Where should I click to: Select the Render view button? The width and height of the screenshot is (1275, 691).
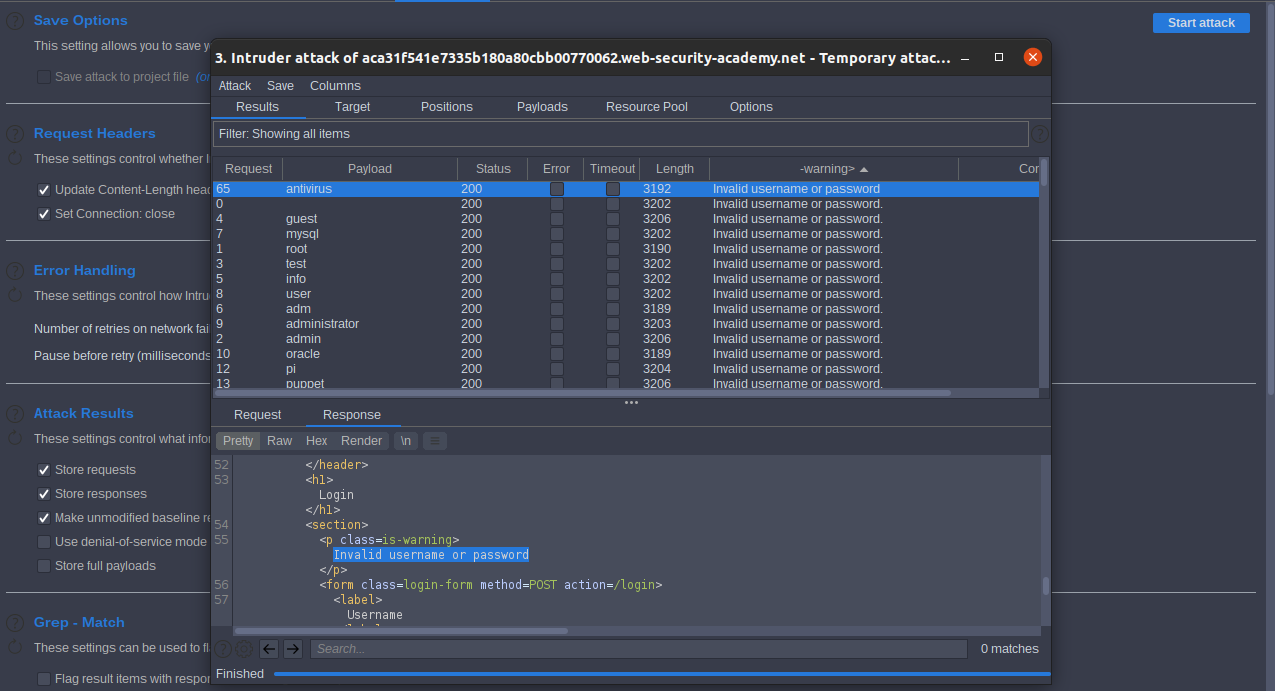pyautogui.click(x=361, y=441)
